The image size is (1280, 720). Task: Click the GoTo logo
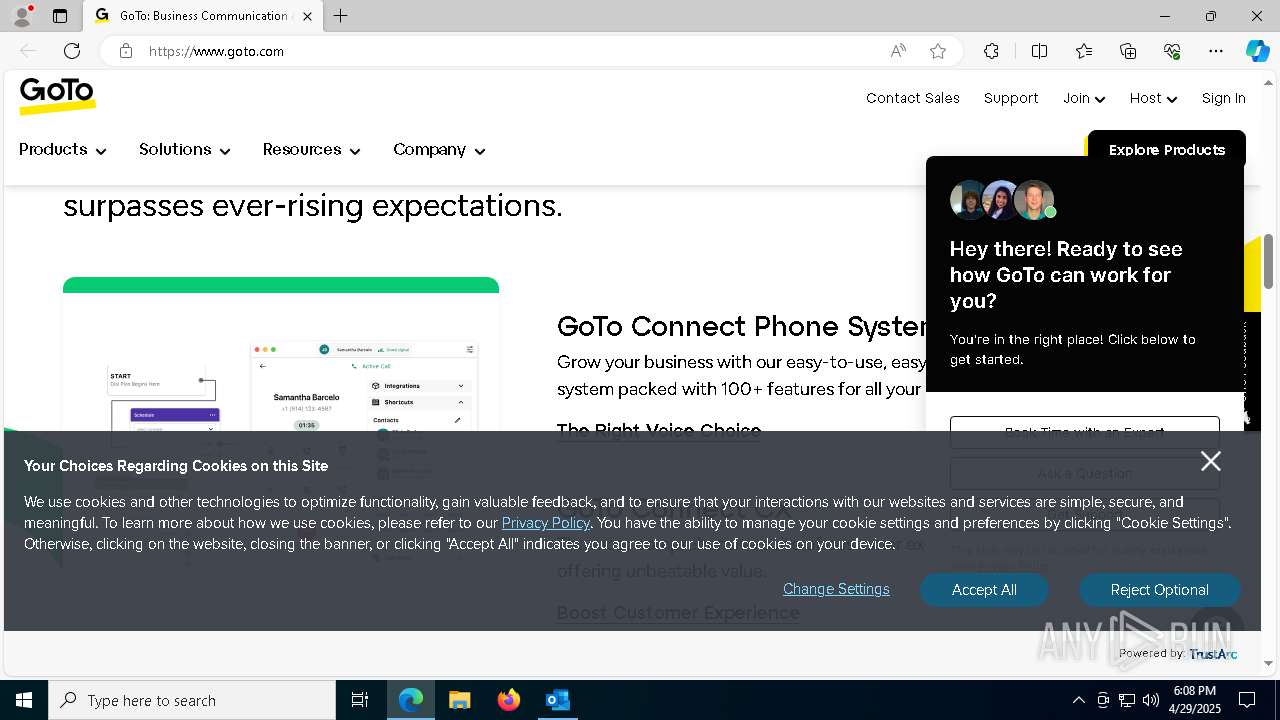[57, 96]
